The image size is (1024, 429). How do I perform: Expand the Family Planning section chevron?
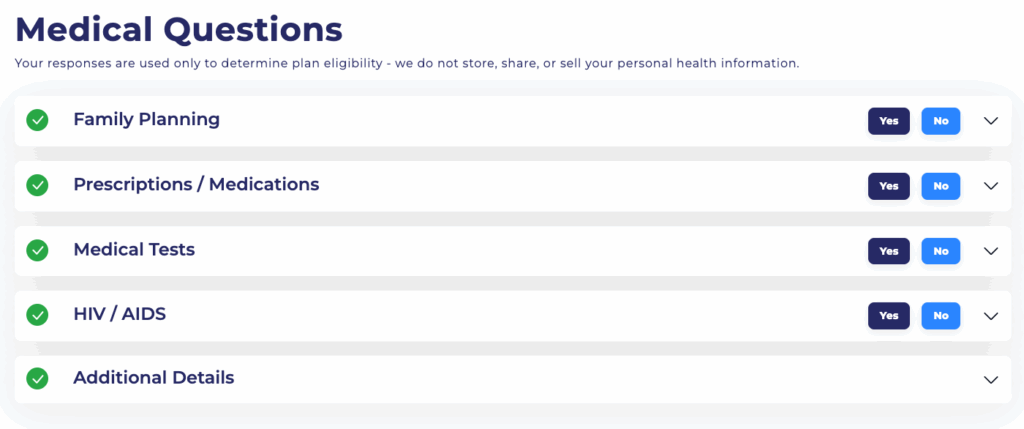pyautogui.click(x=991, y=121)
